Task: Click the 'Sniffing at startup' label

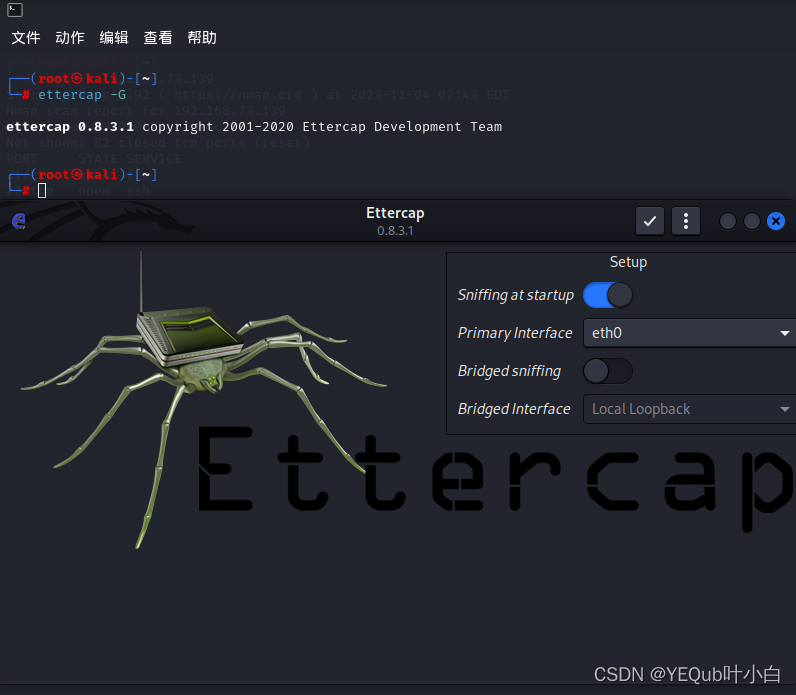Action: click(x=516, y=295)
